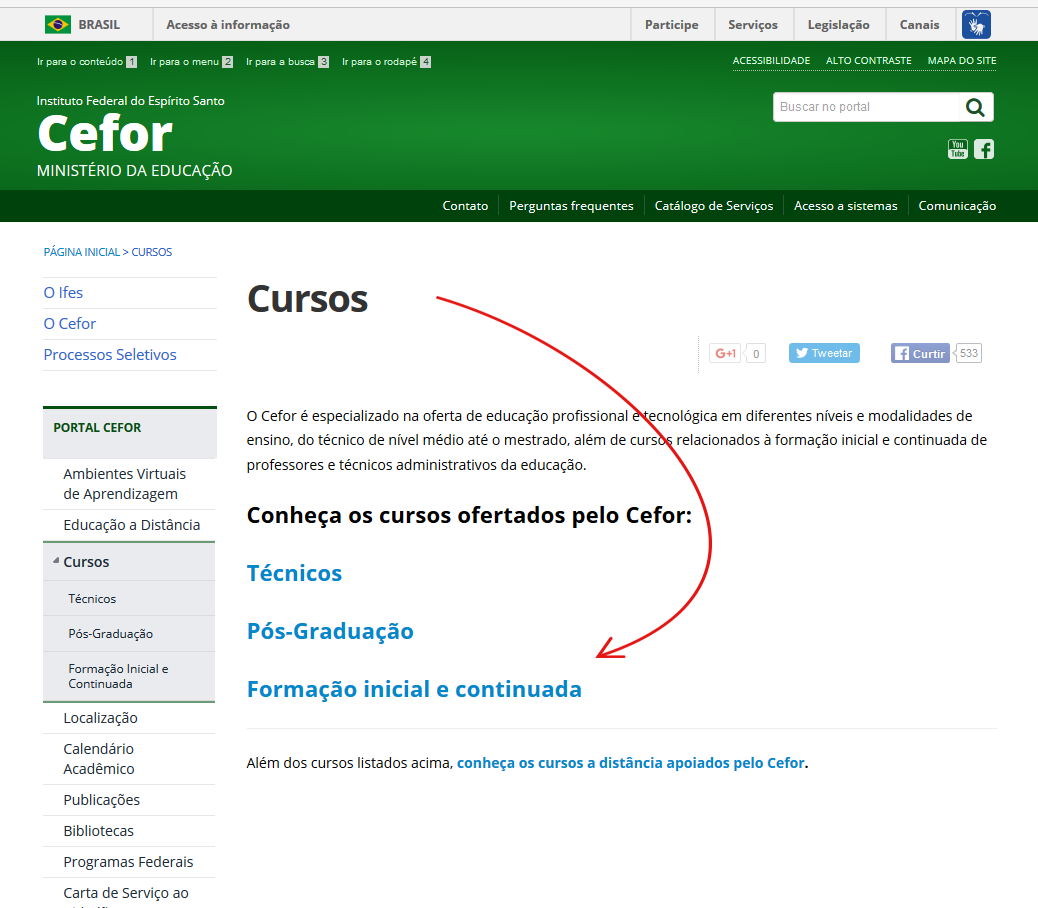Click the G+1 share button
The height and width of the screenshot is (908, 1038).
(x=726, y=353)
